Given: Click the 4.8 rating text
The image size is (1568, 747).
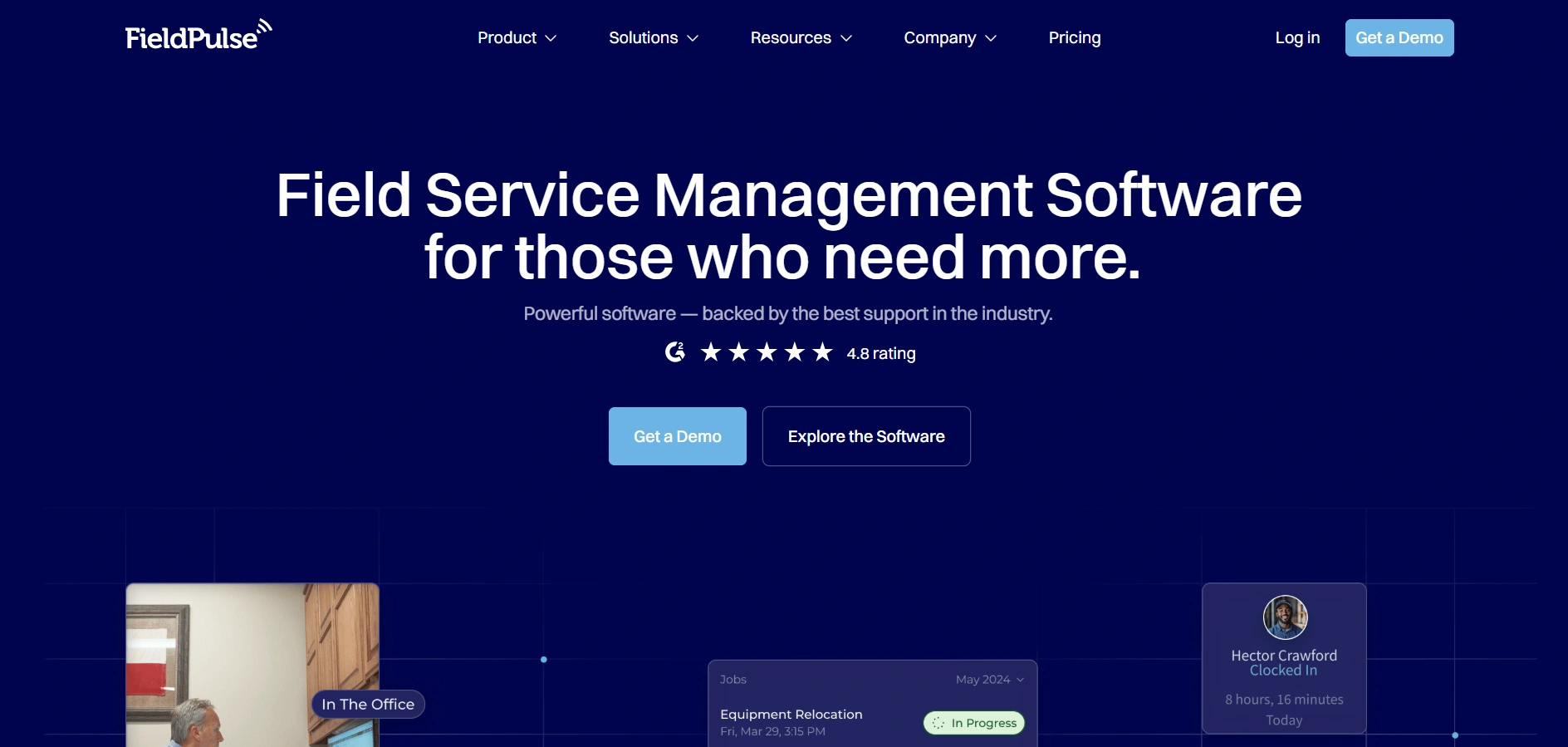Looking at the screenshot, I should [881, 353].
